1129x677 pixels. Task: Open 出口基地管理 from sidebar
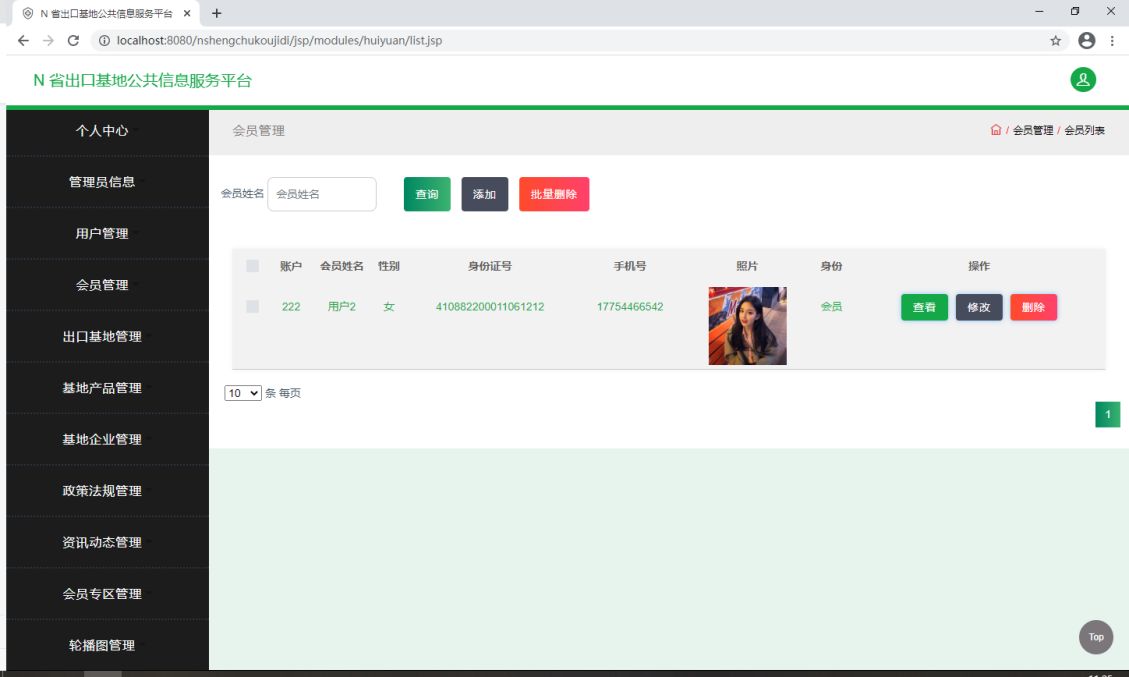coord(102,337)
